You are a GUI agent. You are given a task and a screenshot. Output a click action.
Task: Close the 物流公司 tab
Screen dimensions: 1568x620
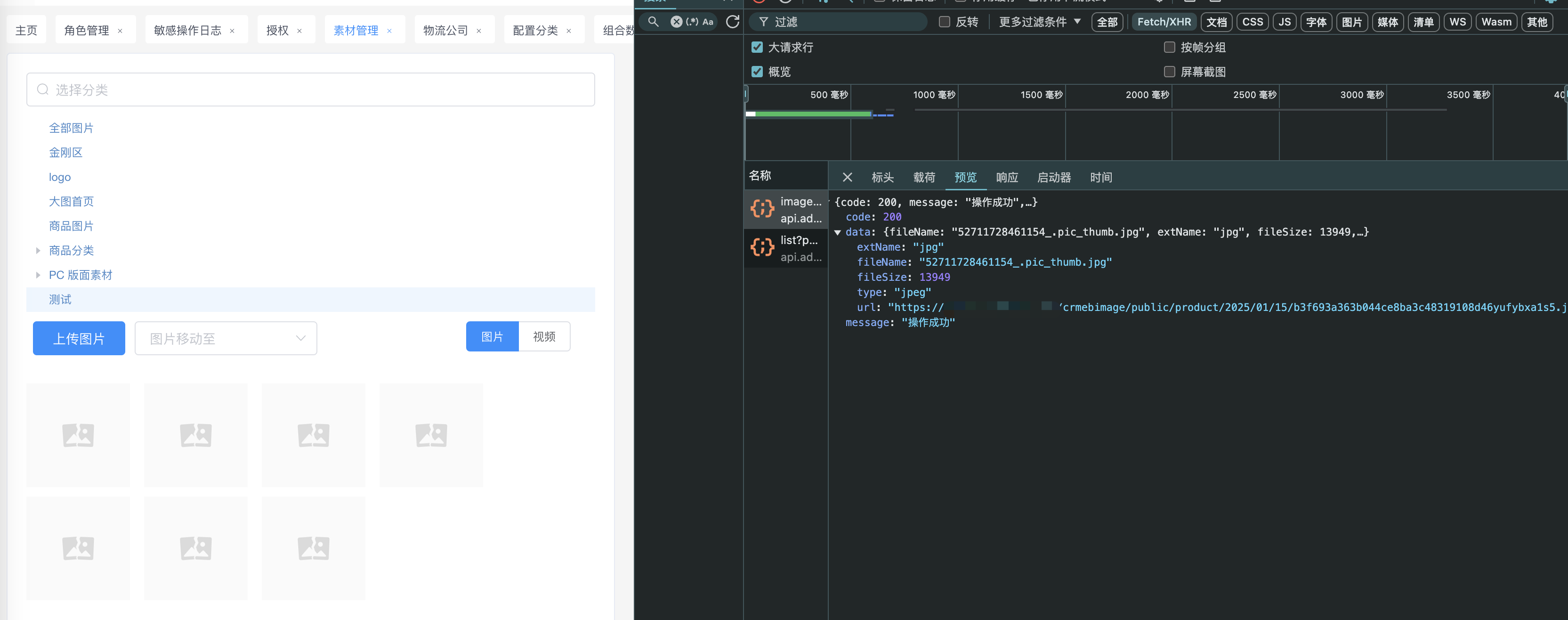pyautogui.click(x=479, y=31)
